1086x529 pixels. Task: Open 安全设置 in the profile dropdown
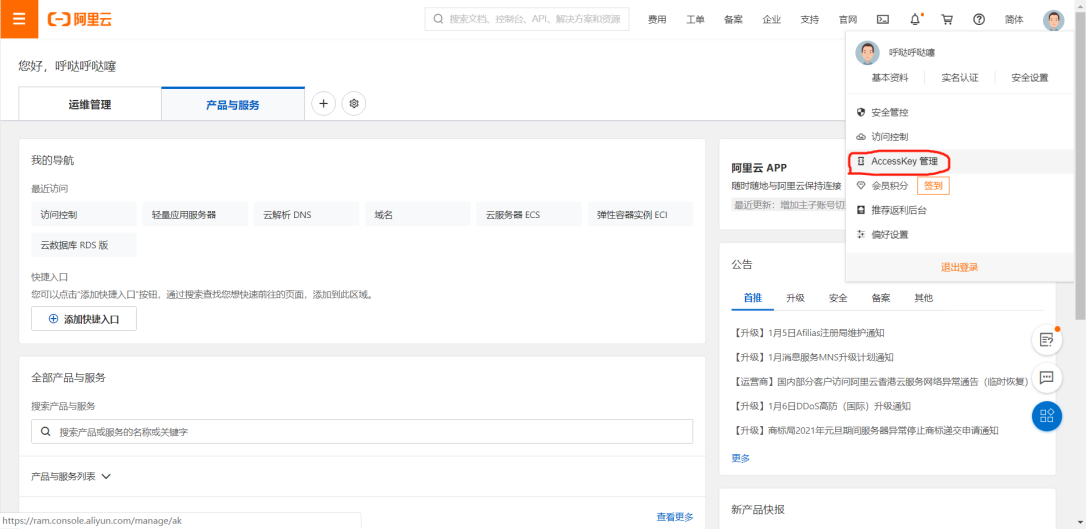click(x=1030, y=78)
